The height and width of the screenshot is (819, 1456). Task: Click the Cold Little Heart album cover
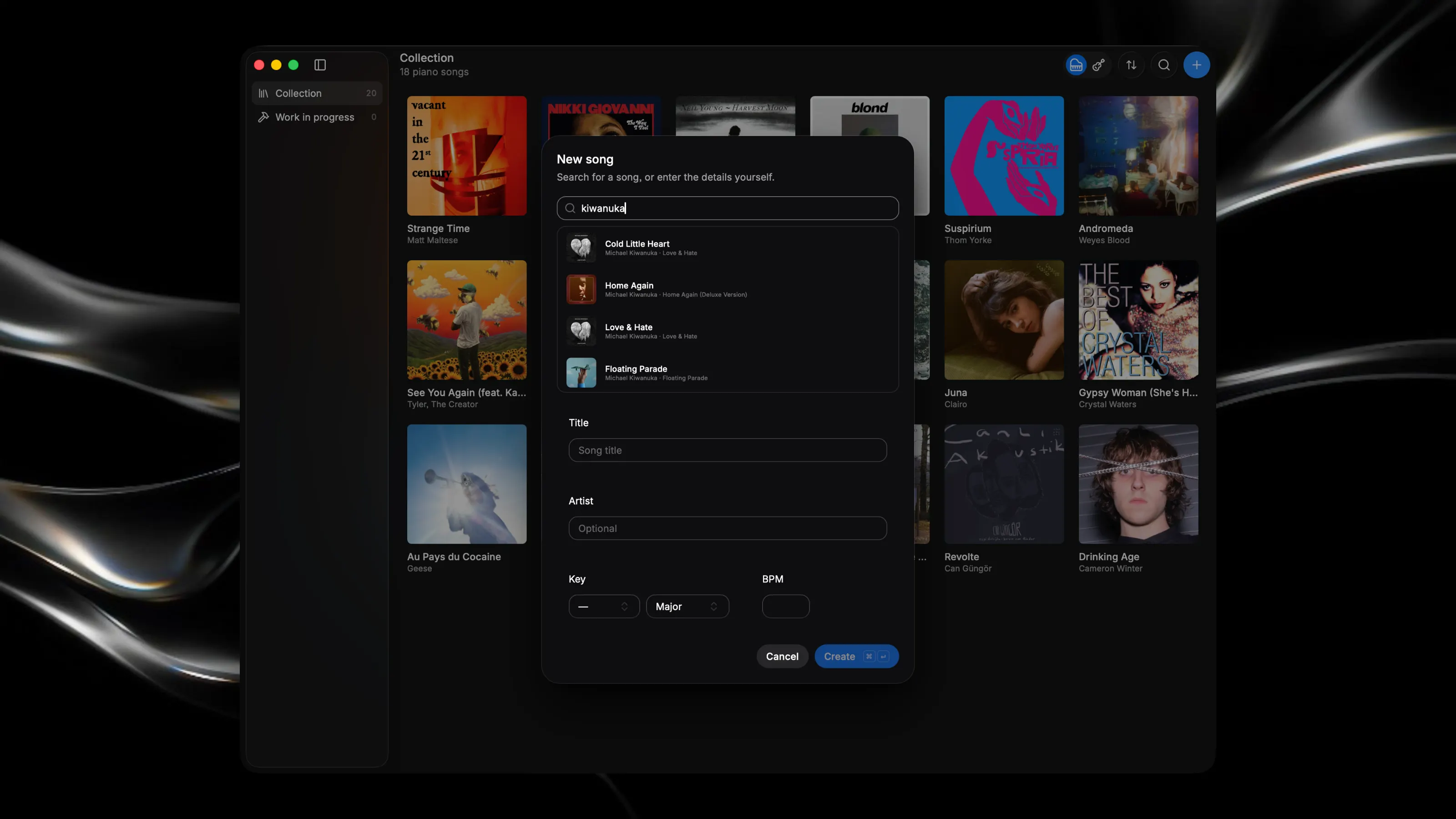[581, 248]
